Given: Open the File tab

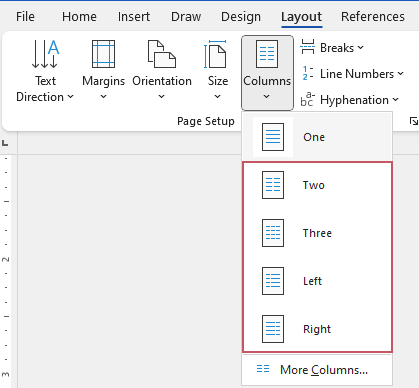Looking at the screenshot, I should (25, 17).
